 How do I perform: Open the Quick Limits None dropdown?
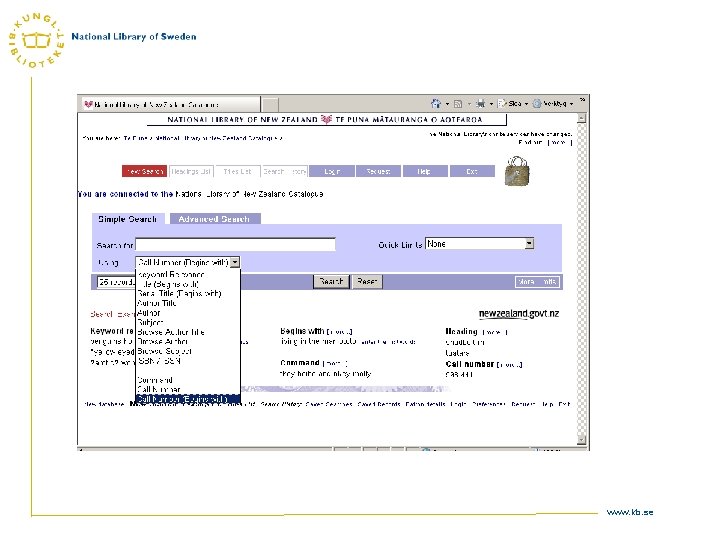[x=479, y=243]
